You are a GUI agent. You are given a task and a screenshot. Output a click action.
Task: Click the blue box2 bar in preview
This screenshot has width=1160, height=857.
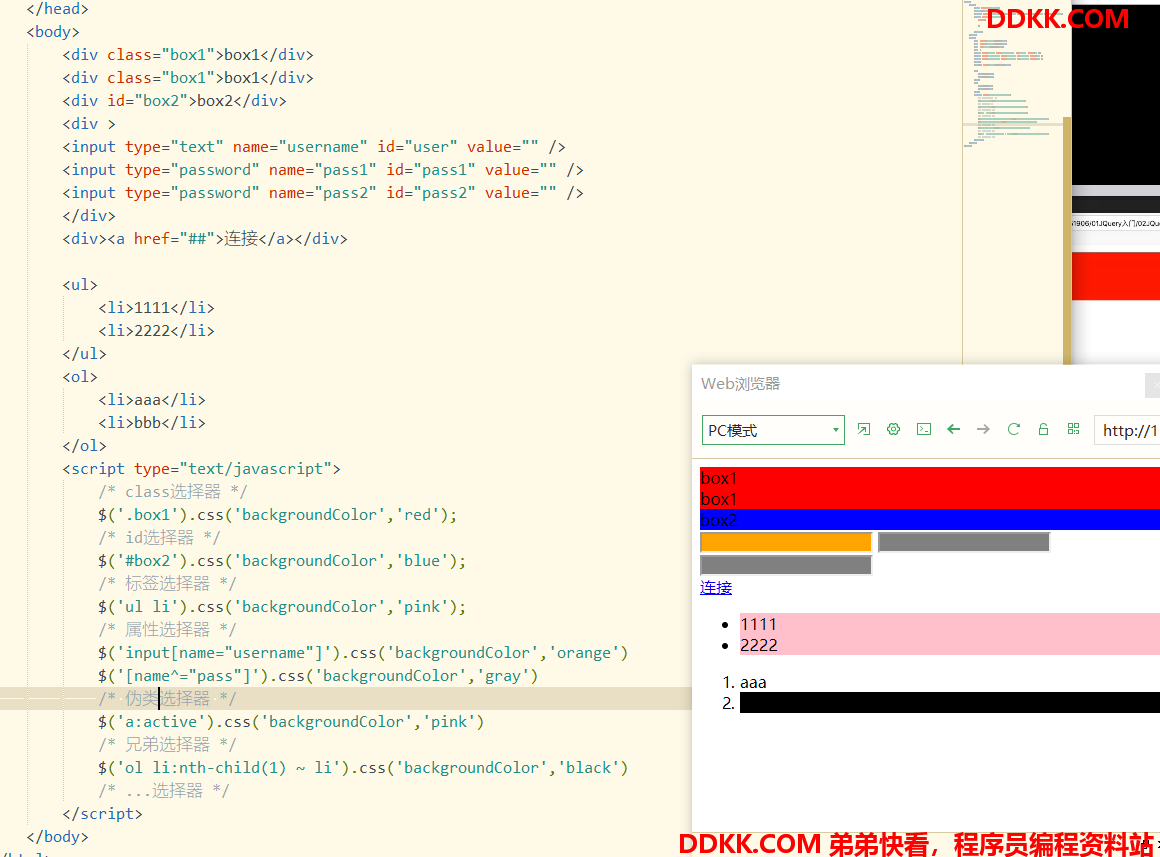tap(930, 520)
